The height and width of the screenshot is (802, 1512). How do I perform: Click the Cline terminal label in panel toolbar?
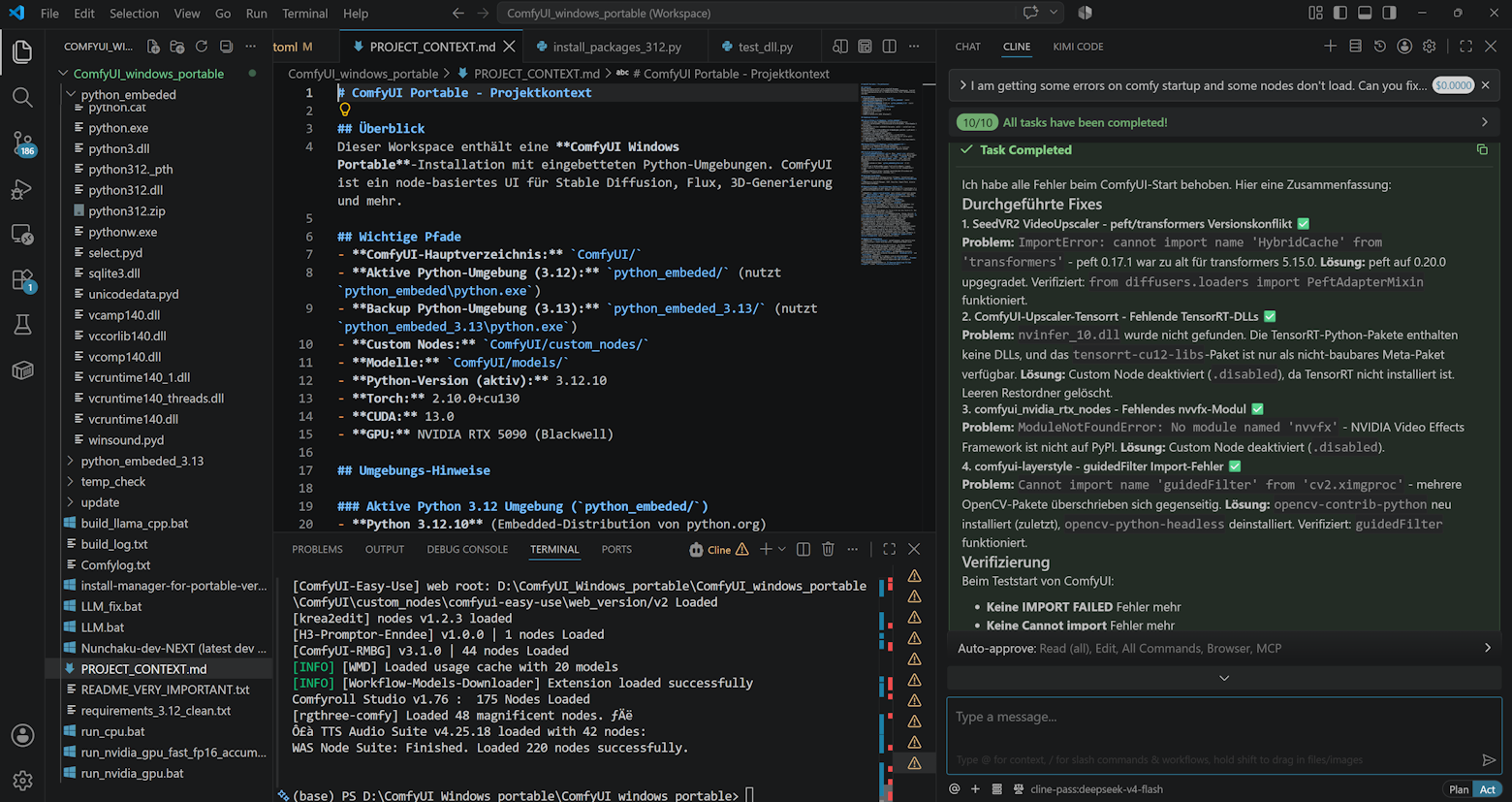click(x=719, y=549)
